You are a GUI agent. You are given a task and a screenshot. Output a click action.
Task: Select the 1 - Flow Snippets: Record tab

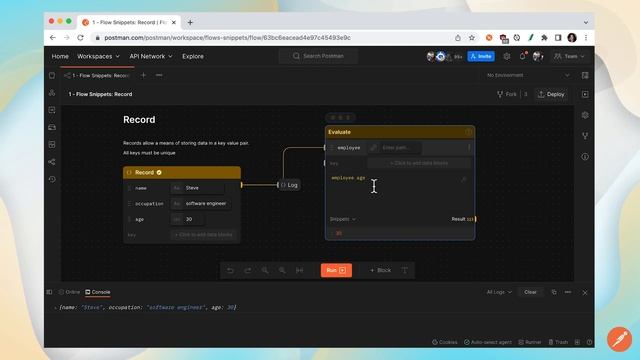click(97, 76)
